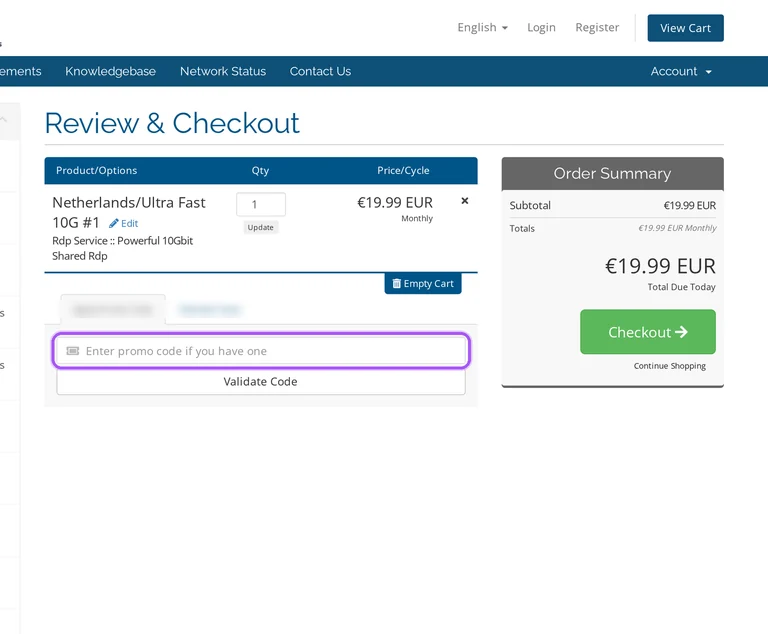Click the Qty column header
This screenshot has height=634, width=768.
tap(260, 171)
